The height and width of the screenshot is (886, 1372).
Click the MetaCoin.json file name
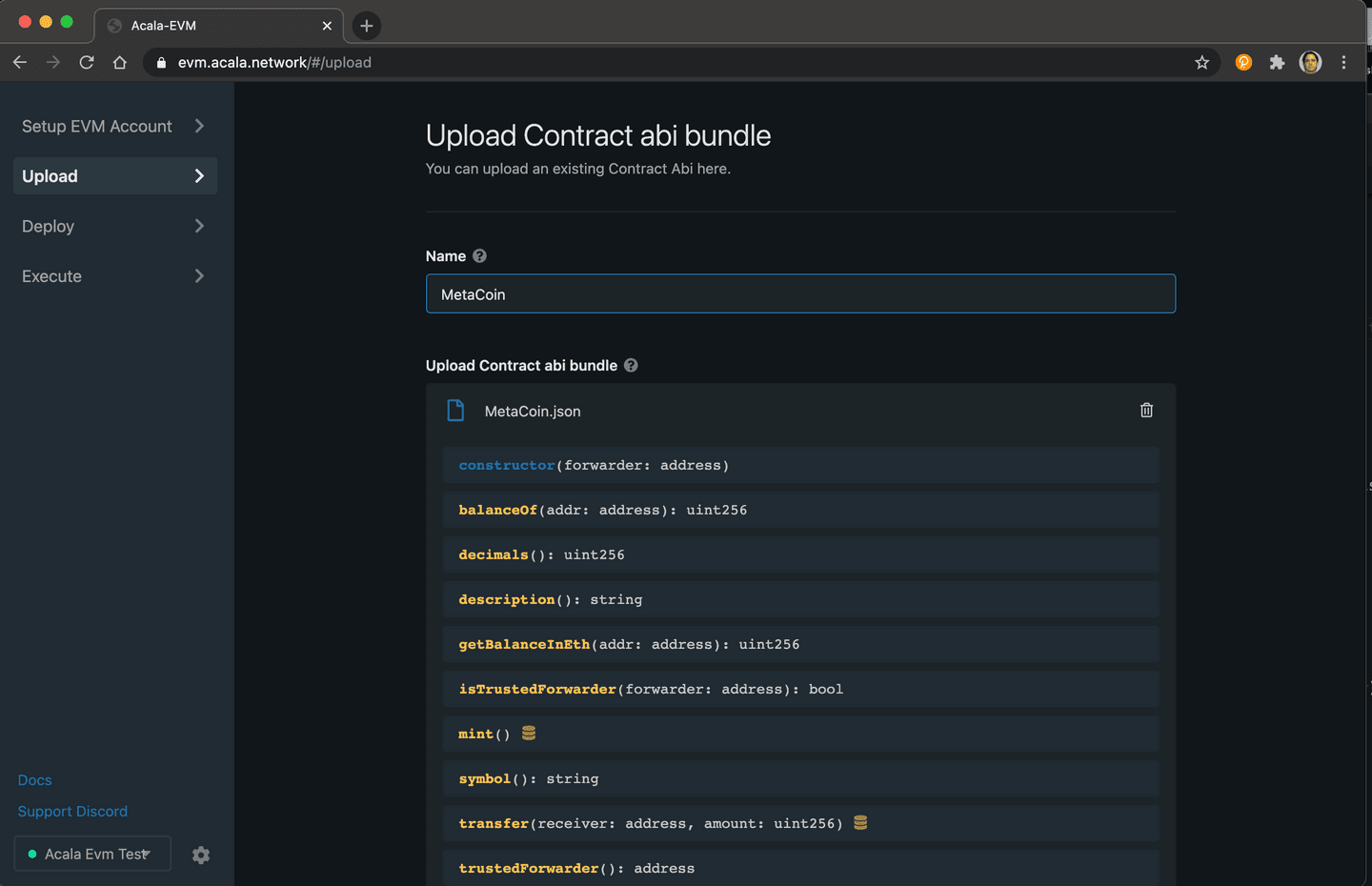pyautogui.click(x=533, y=412)
